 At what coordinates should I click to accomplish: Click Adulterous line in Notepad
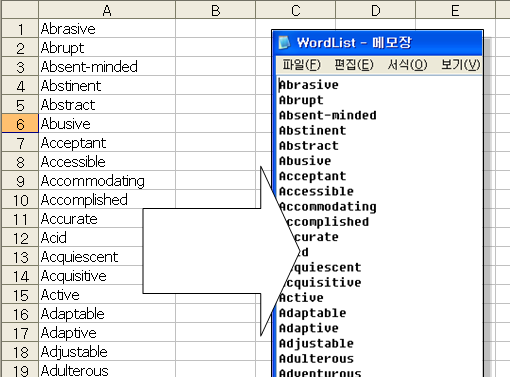316,359
